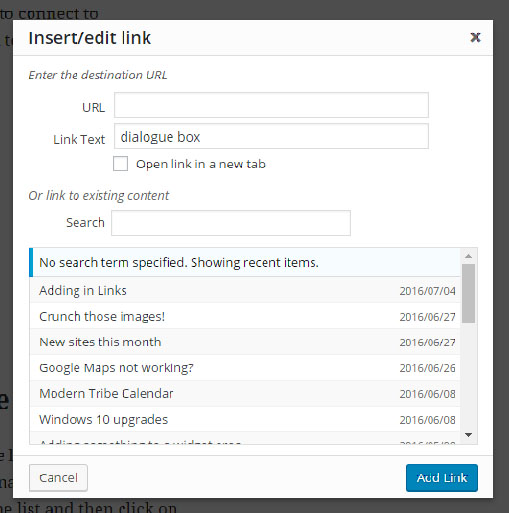Cancel the link dialog
The width and height of the screenshot is (509, 513).
(x=58, y=478)
